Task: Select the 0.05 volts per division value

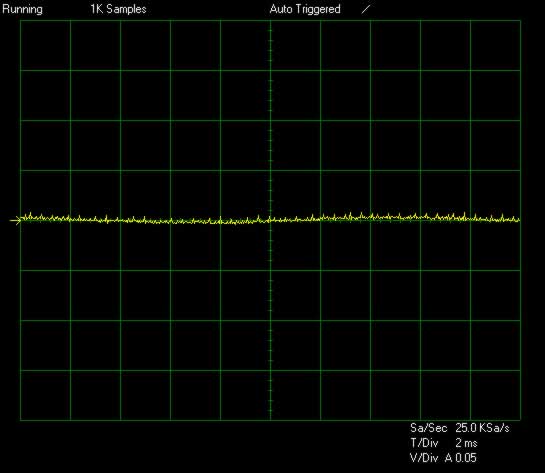Action: [x=466, y=458]
